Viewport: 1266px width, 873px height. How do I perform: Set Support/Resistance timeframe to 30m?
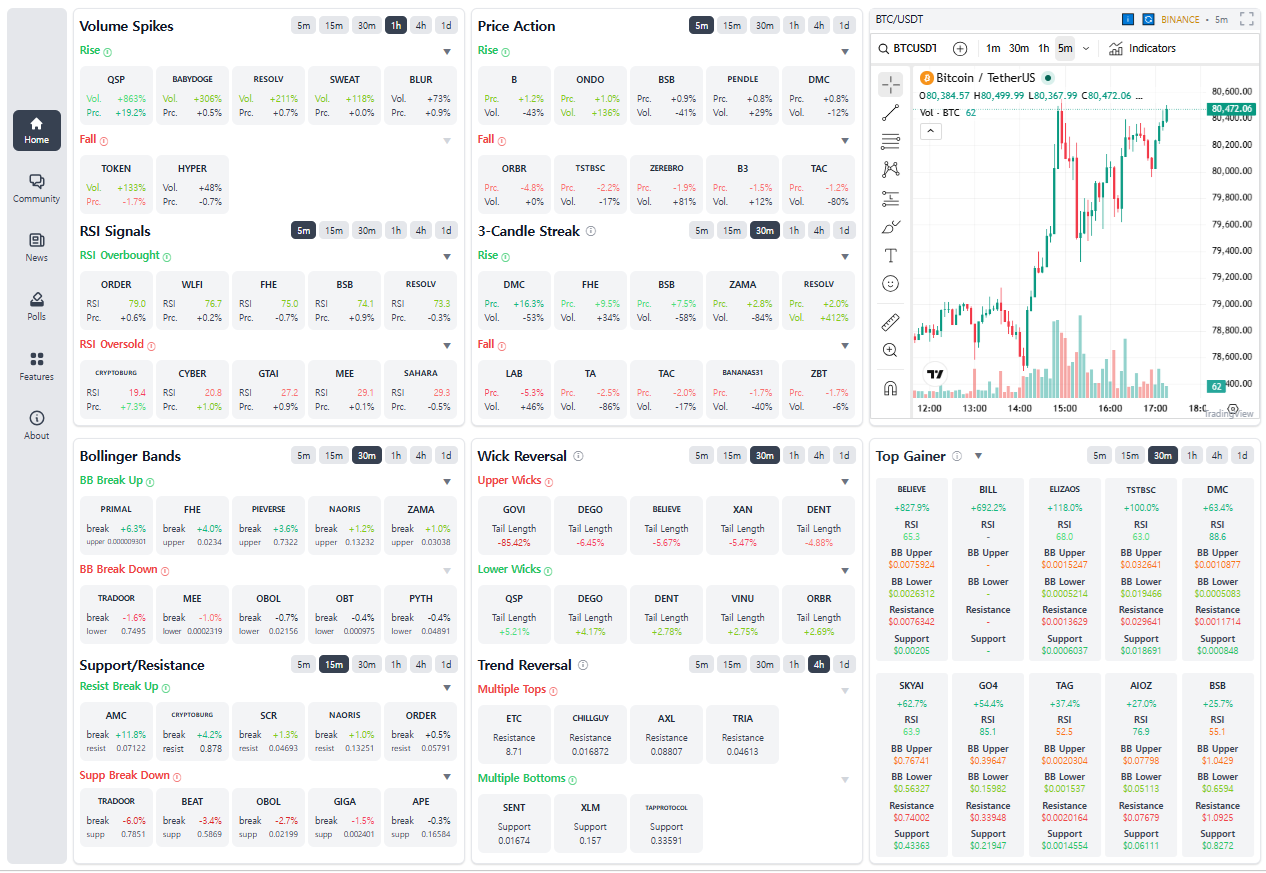(x=367, y=665)
